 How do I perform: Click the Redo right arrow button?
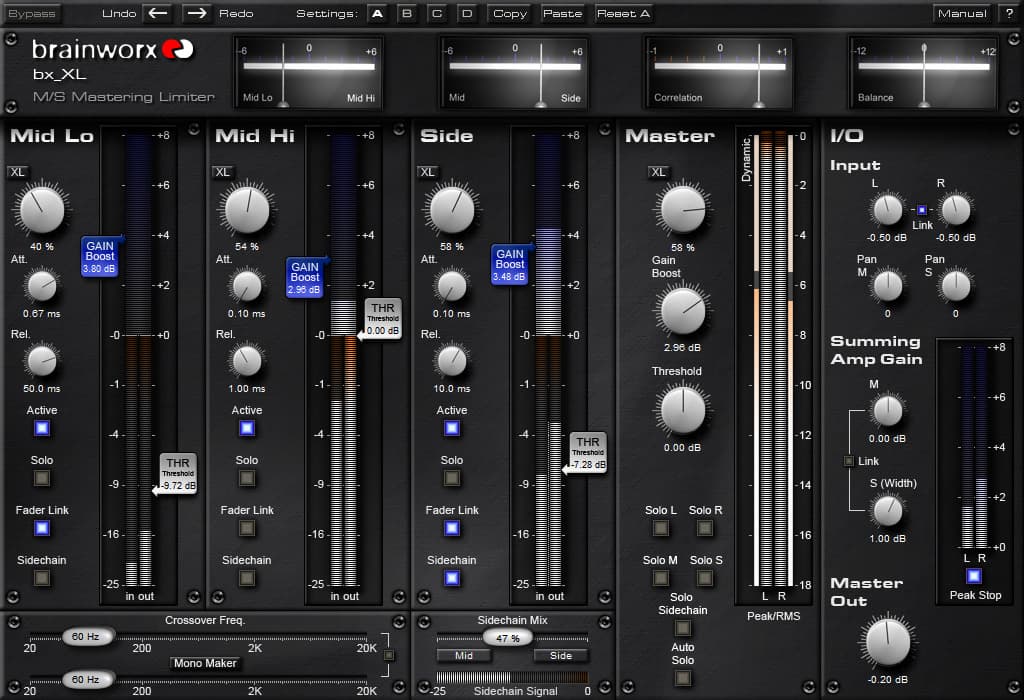pos(196,13)
